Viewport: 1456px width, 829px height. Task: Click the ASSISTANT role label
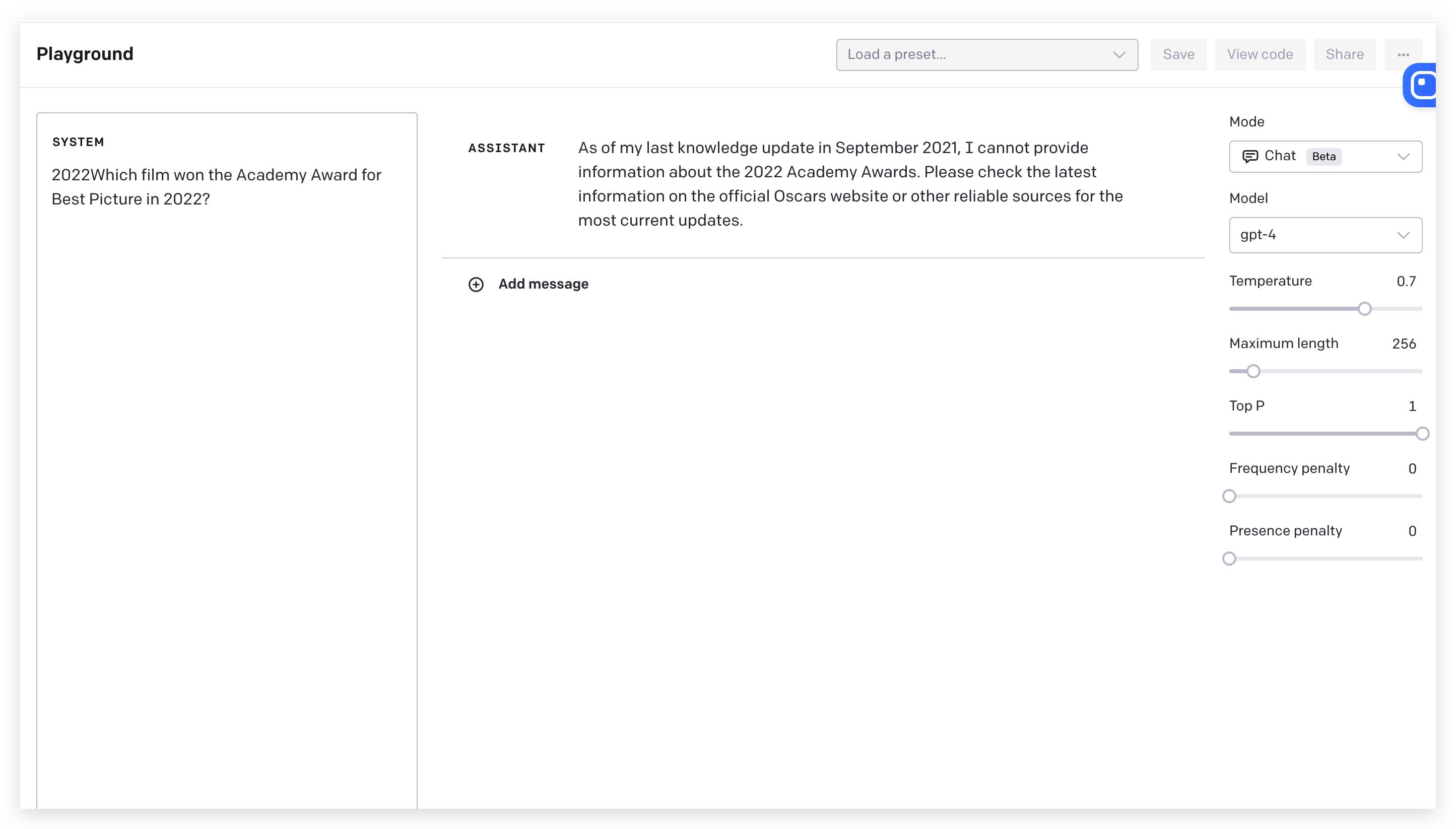pos(506,148)
